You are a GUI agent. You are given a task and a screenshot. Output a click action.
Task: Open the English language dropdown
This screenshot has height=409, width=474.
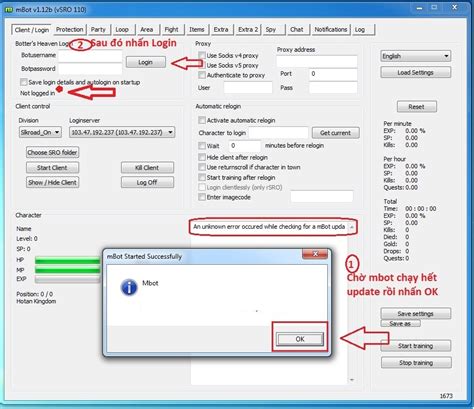(416, 56)
